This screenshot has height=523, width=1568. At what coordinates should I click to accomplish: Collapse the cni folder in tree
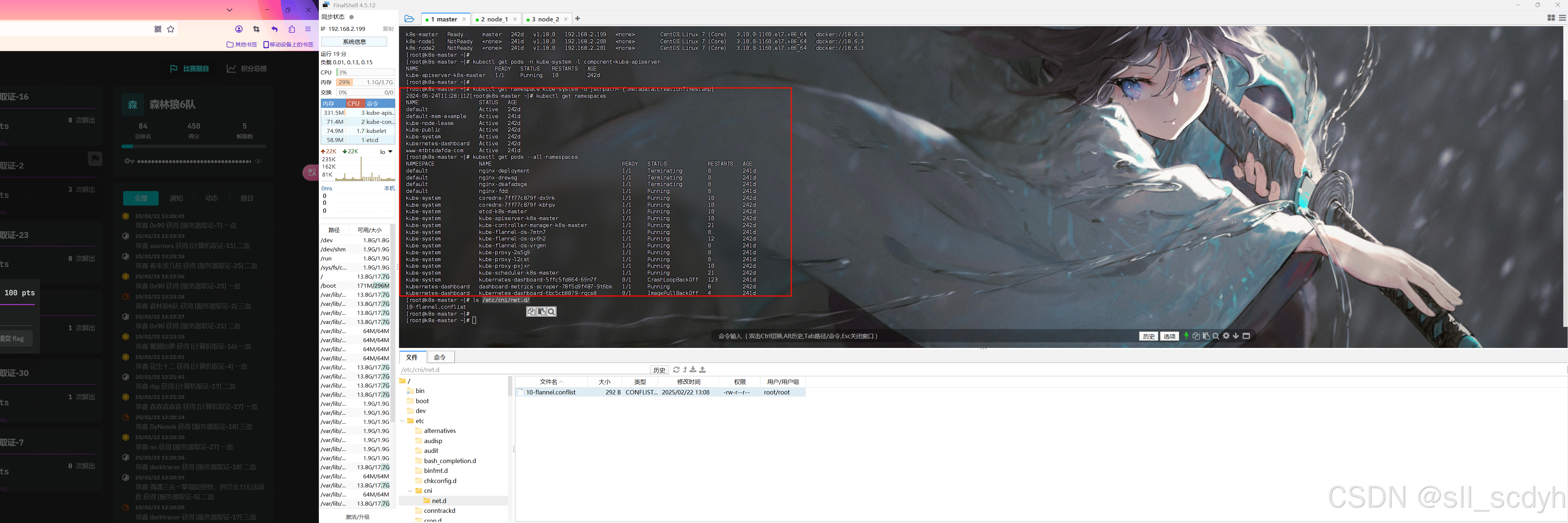point(411,491)
